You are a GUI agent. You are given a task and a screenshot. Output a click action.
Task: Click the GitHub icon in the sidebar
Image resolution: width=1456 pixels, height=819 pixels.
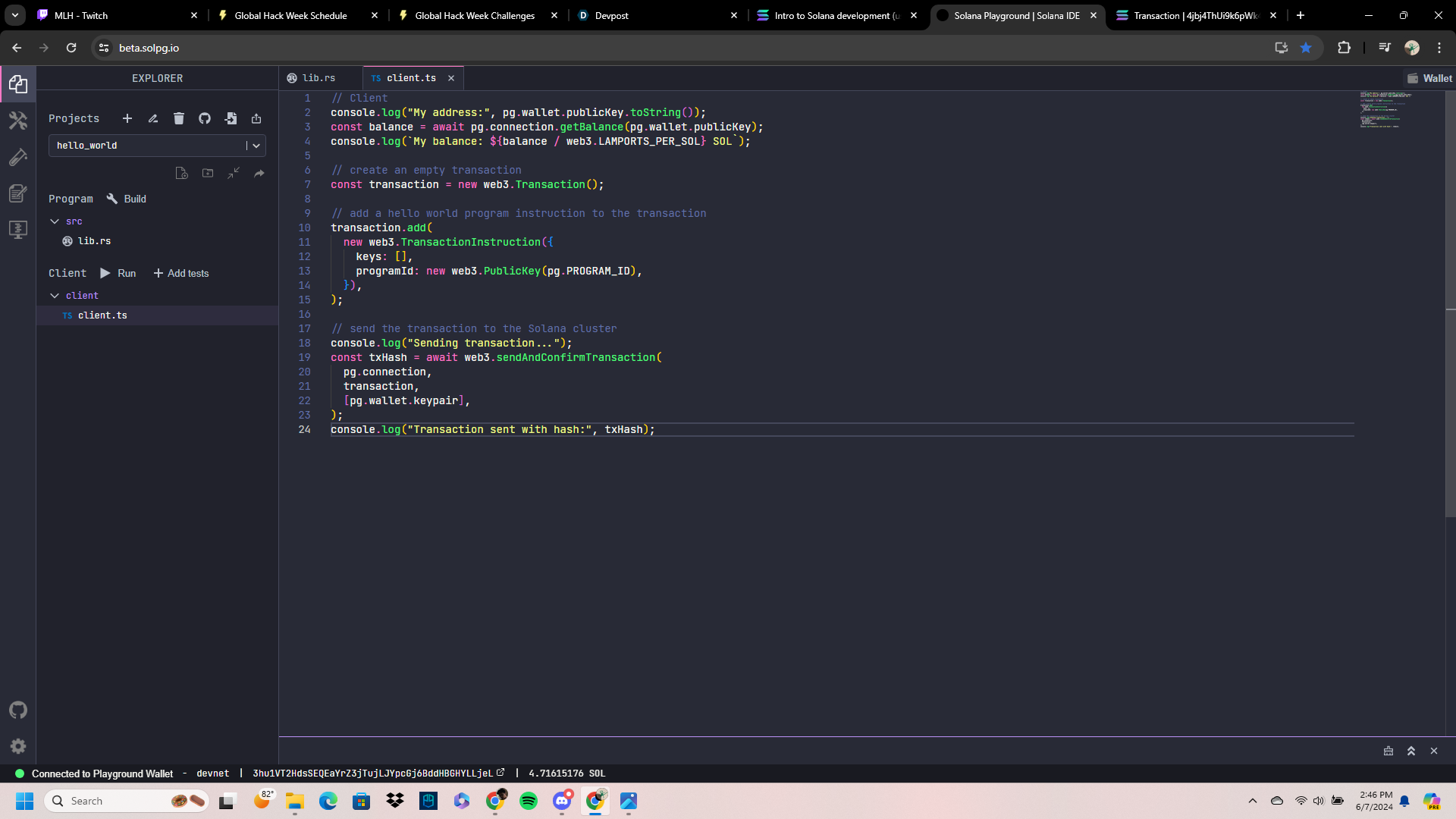click(x=18, y=711)
